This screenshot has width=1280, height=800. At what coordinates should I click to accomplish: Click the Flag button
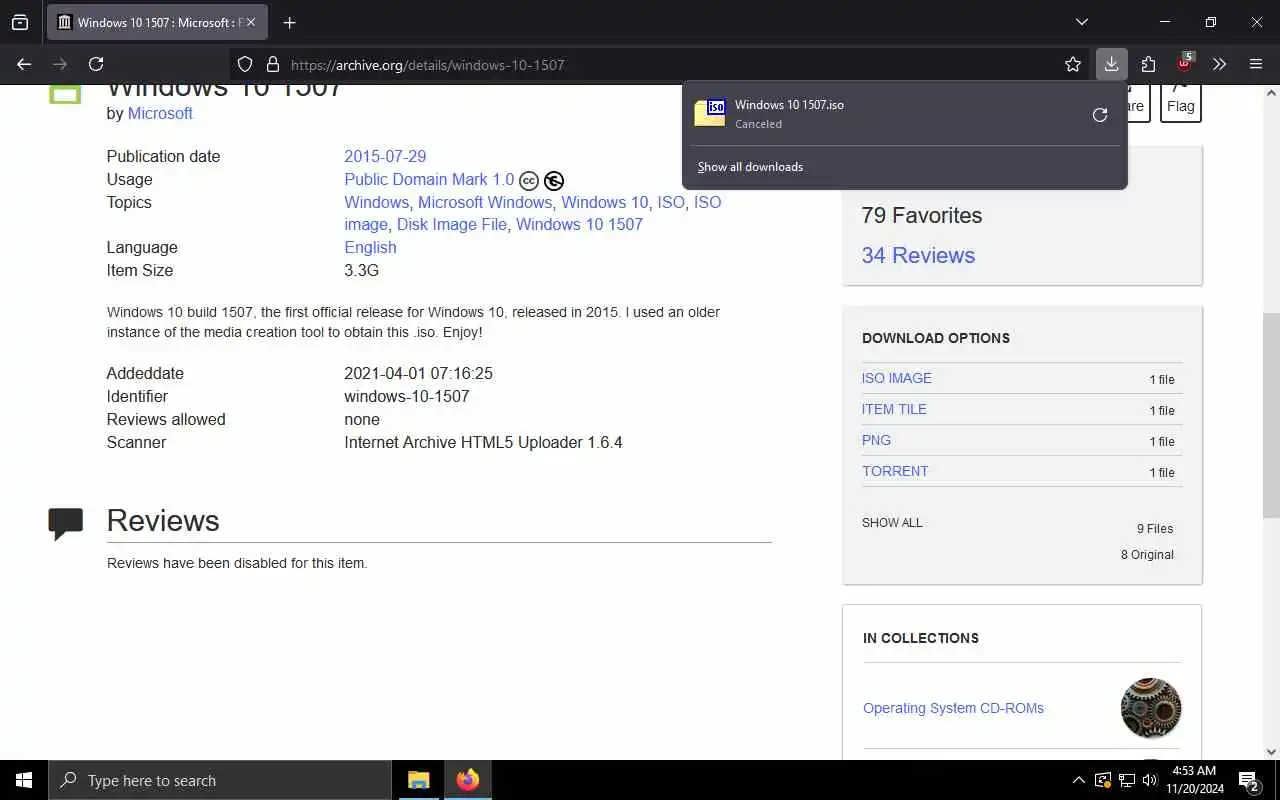click(1180, 102)
